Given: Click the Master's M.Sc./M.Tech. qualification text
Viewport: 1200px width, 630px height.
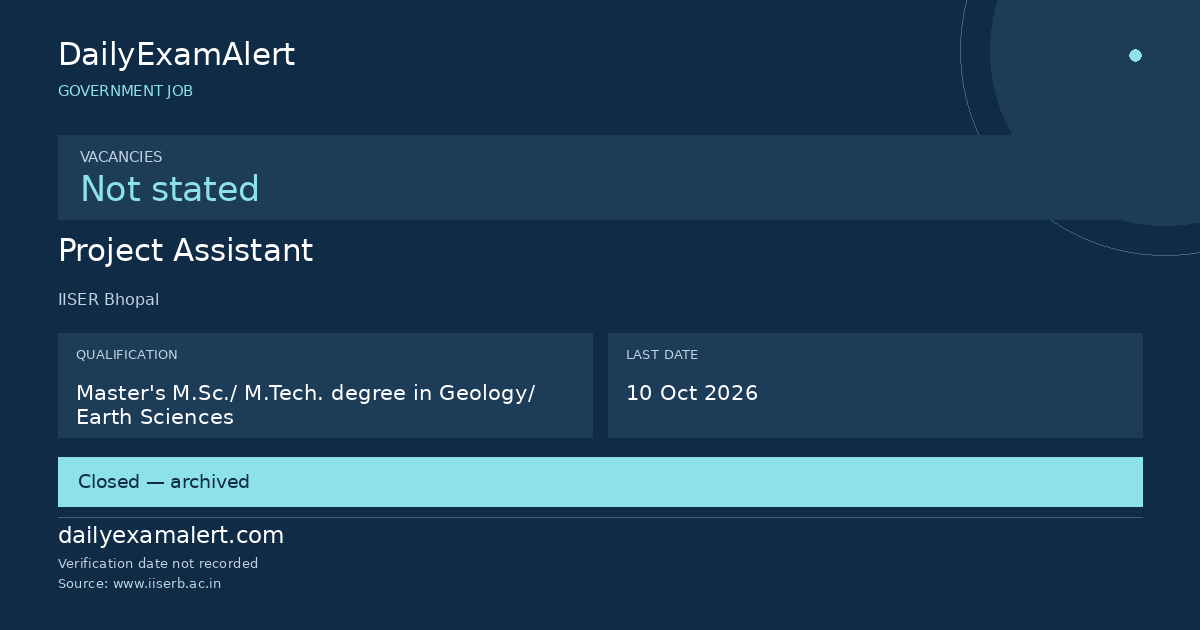Looking at the screenshot, I should point(305,405).
